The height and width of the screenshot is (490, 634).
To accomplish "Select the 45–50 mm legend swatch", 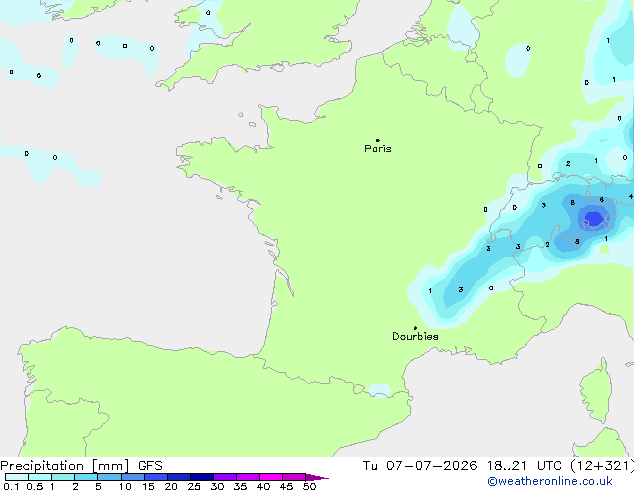I will tap(294, 477).
